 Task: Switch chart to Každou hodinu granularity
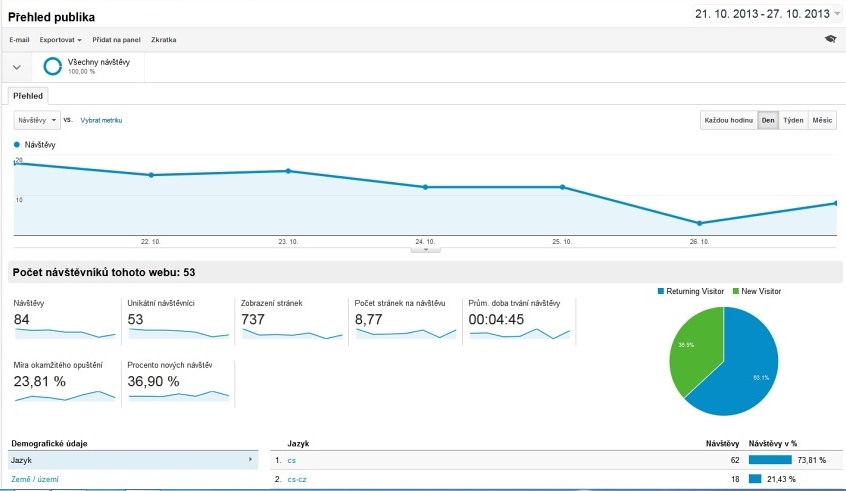click(x=728, y=120)
